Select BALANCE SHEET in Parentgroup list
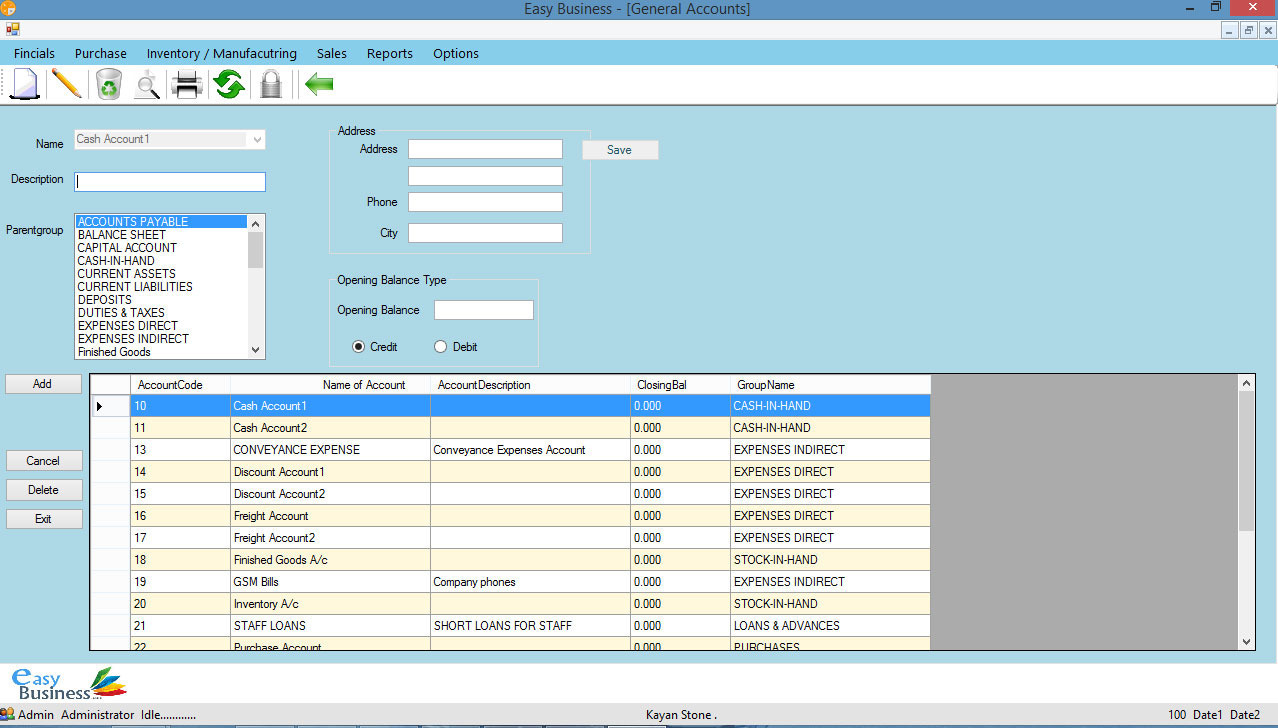The image size is (1278, 728). pos(161,235)
